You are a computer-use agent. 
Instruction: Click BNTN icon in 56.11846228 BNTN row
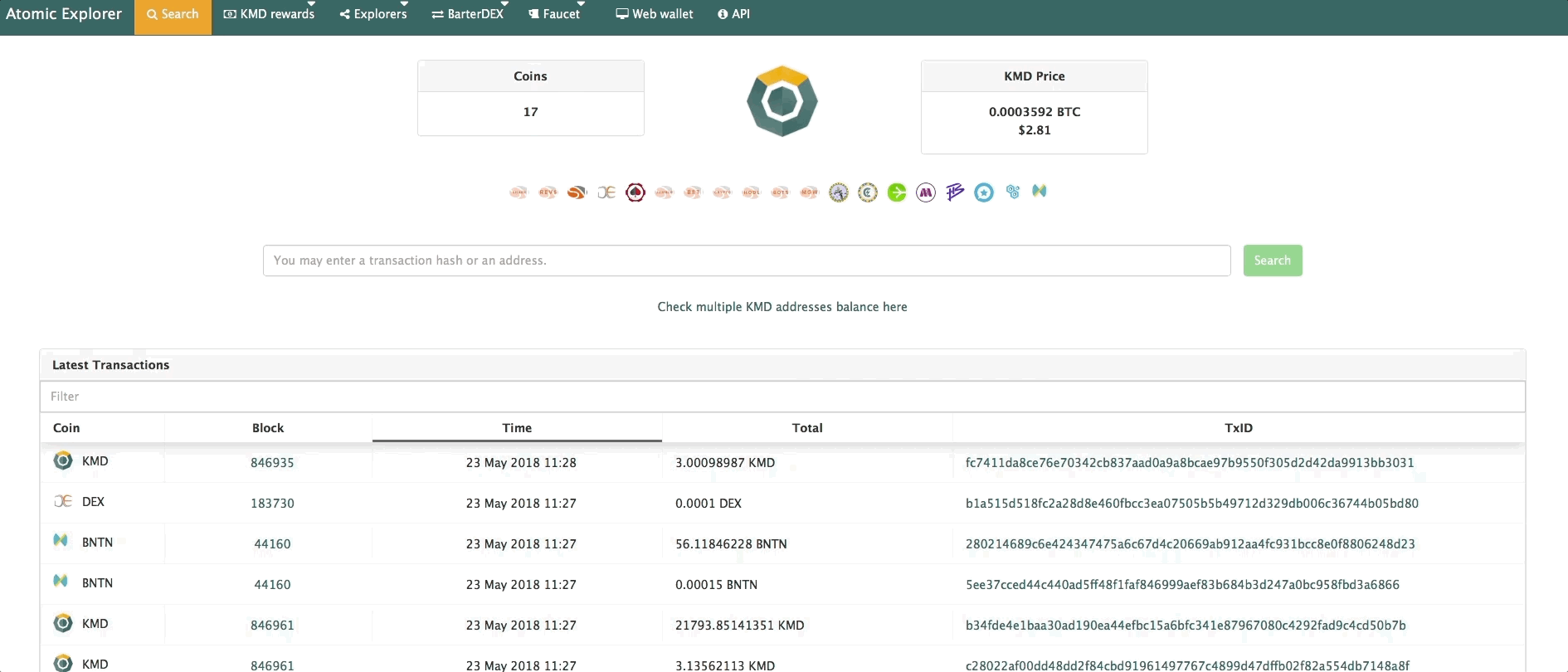pos(61,540)
